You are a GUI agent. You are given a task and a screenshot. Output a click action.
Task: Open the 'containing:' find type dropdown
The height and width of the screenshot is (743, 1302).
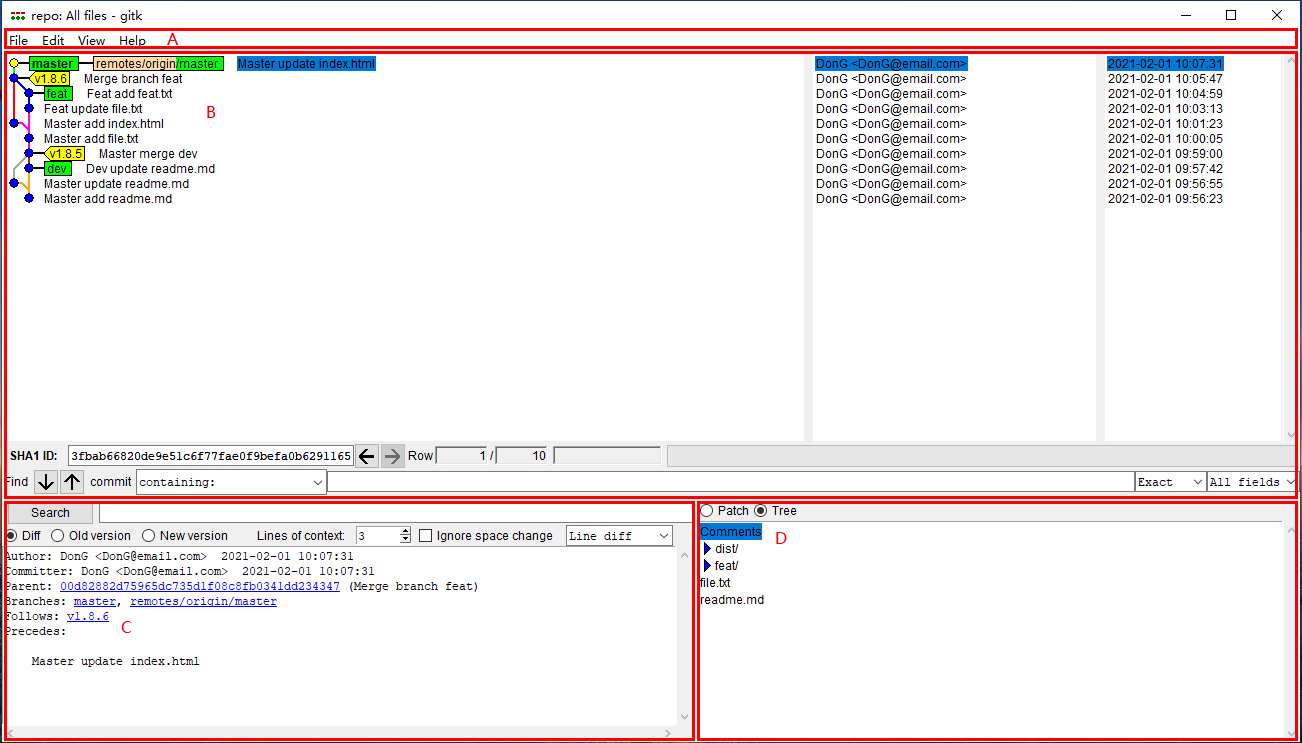point(231,482)
